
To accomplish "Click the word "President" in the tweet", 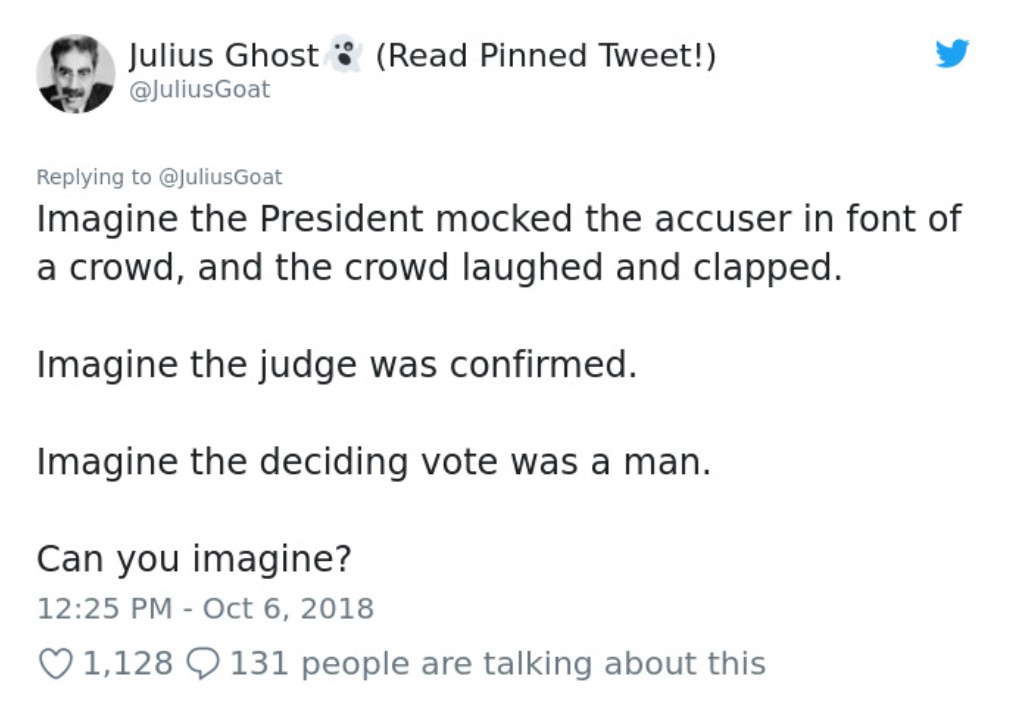I will (341, 218).
